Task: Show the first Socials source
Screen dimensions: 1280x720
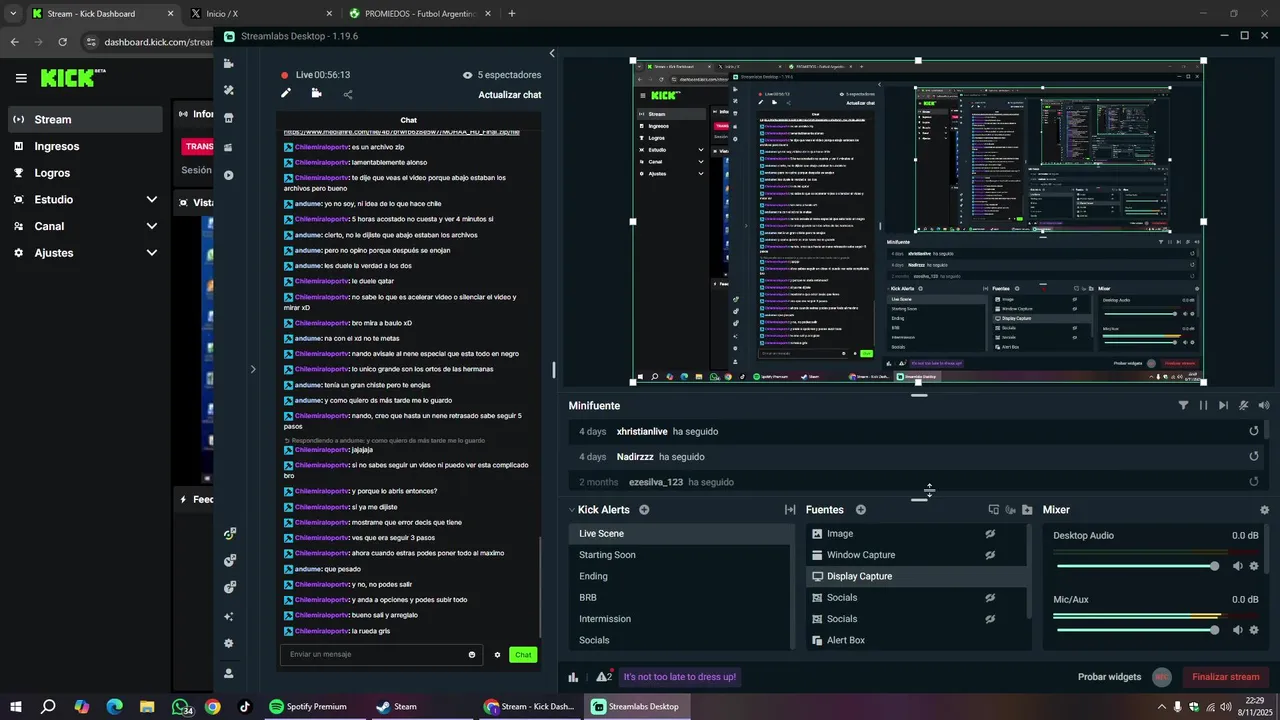Action: click(x=990, y=598)
